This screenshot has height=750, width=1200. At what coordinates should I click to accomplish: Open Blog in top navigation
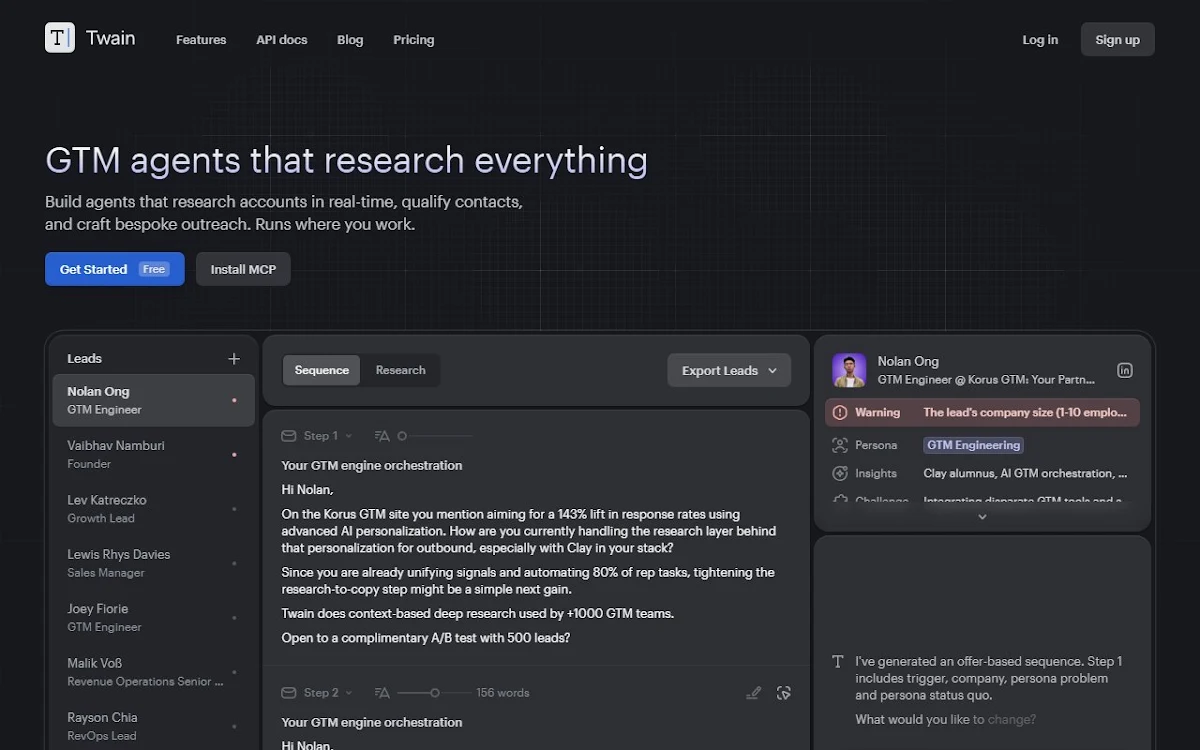350,40
